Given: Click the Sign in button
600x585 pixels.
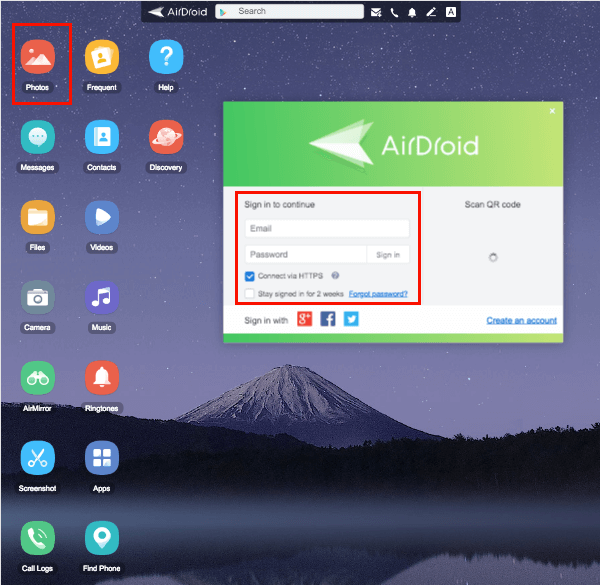Looking at the screenshot, I should [388, 254].
